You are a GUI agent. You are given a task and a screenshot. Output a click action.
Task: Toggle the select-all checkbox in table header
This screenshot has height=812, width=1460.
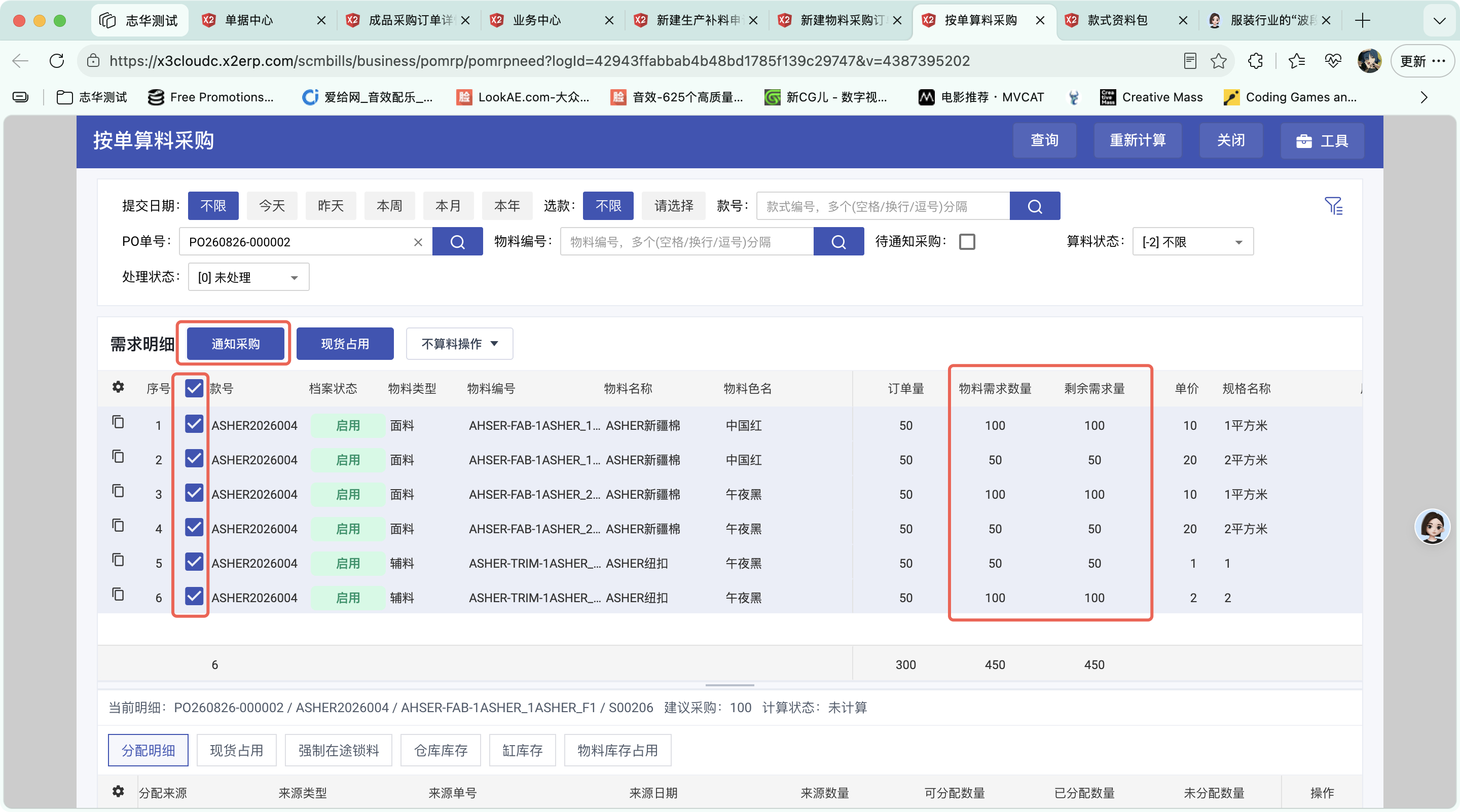click(x=194, y=388)
